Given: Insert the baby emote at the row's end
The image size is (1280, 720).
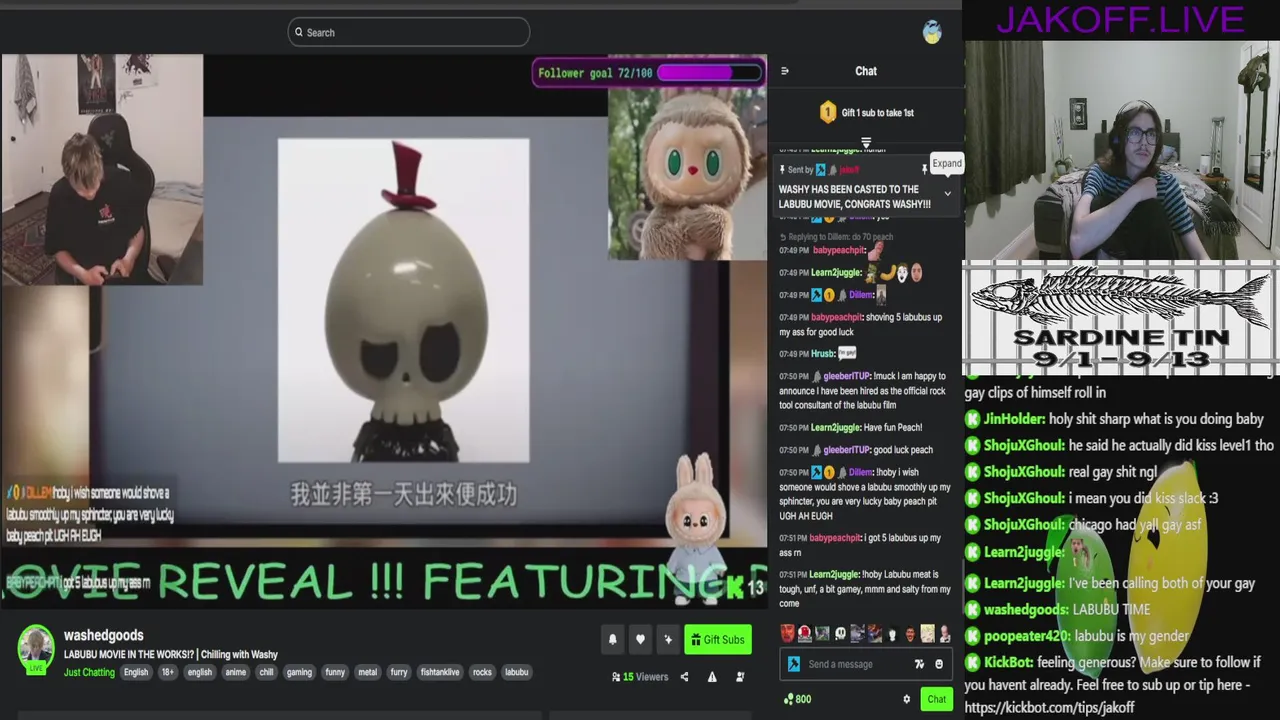Looking at the screenshot, I should tap(945, 633).
